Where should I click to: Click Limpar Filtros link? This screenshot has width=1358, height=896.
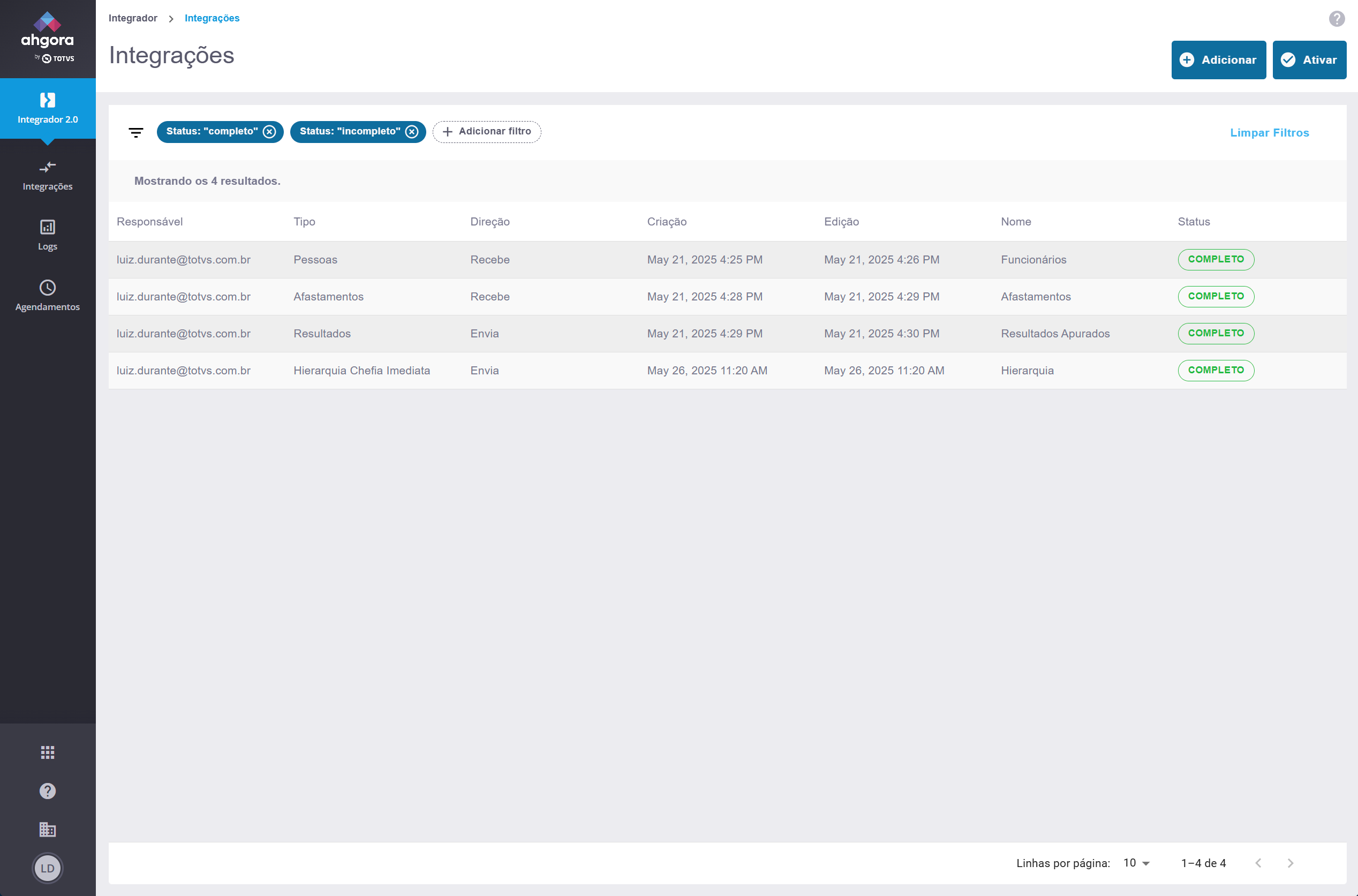1269,133
